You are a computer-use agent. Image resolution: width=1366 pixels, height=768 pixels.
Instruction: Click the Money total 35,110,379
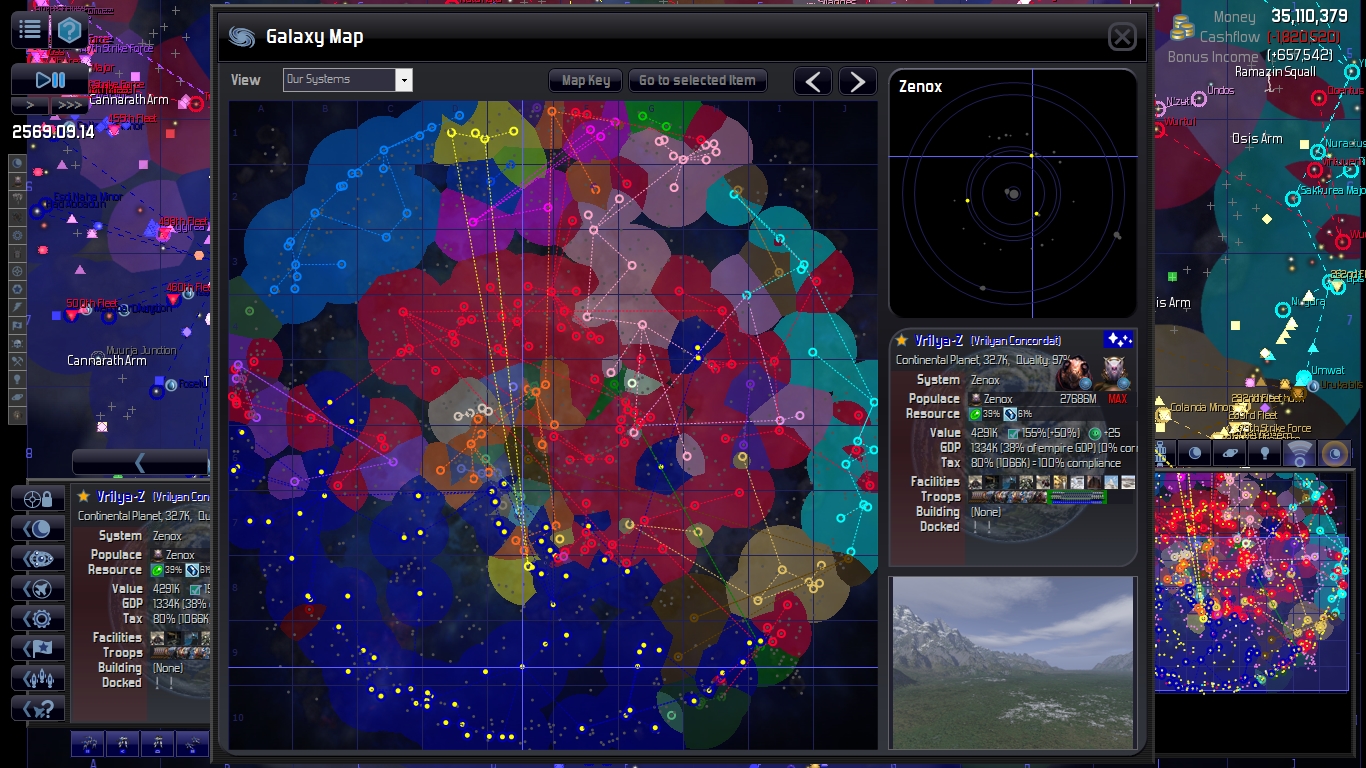pyautogui.click(x=1310, y=16)
